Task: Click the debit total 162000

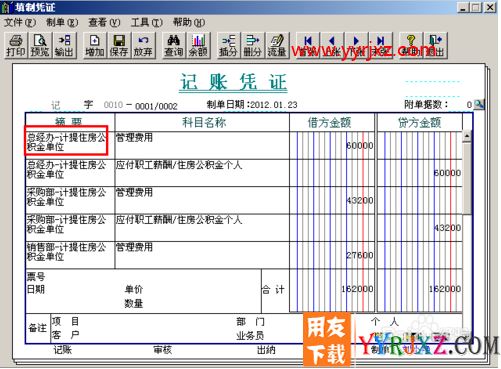Action: 357,289
